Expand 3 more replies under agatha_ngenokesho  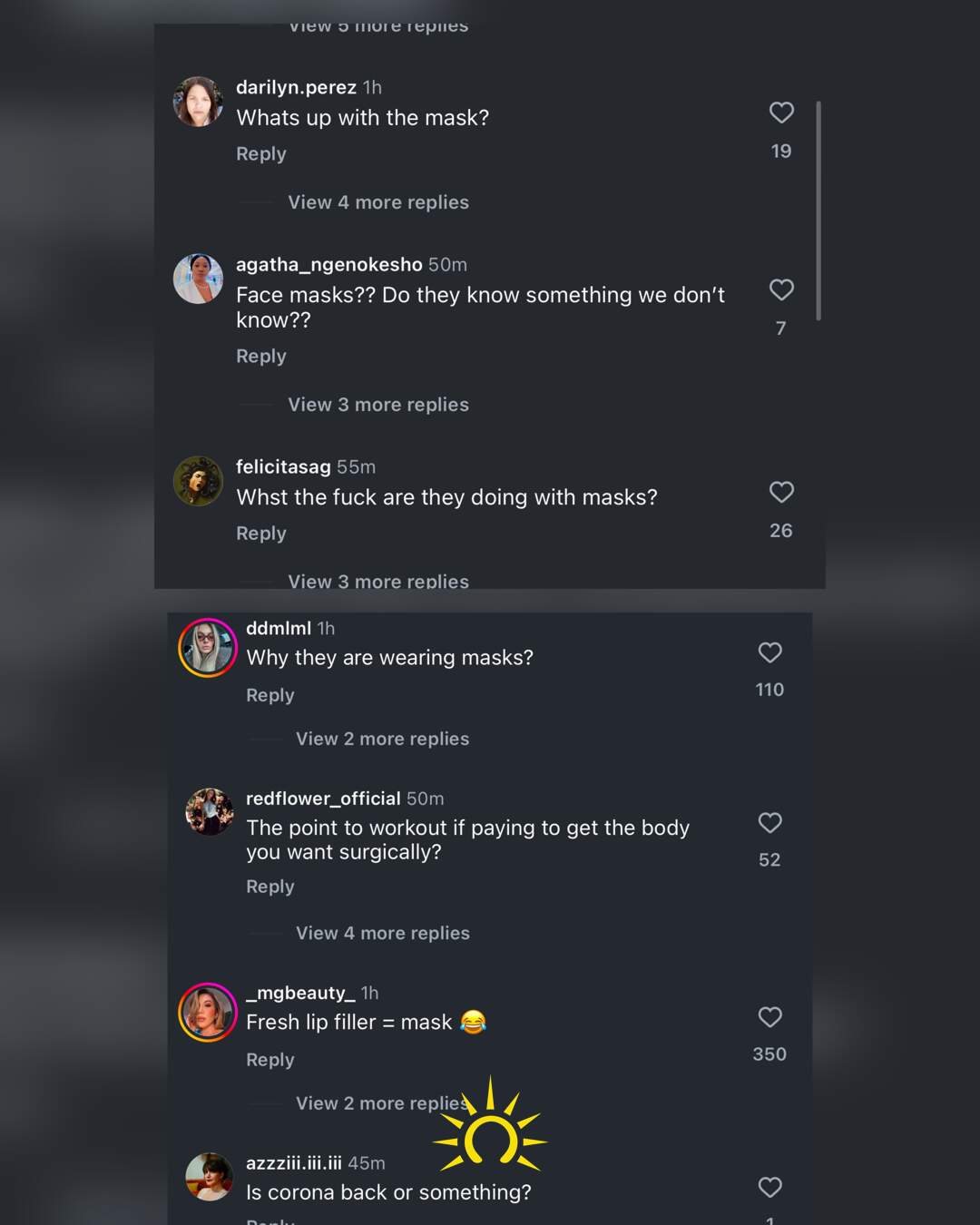point(378,405)
